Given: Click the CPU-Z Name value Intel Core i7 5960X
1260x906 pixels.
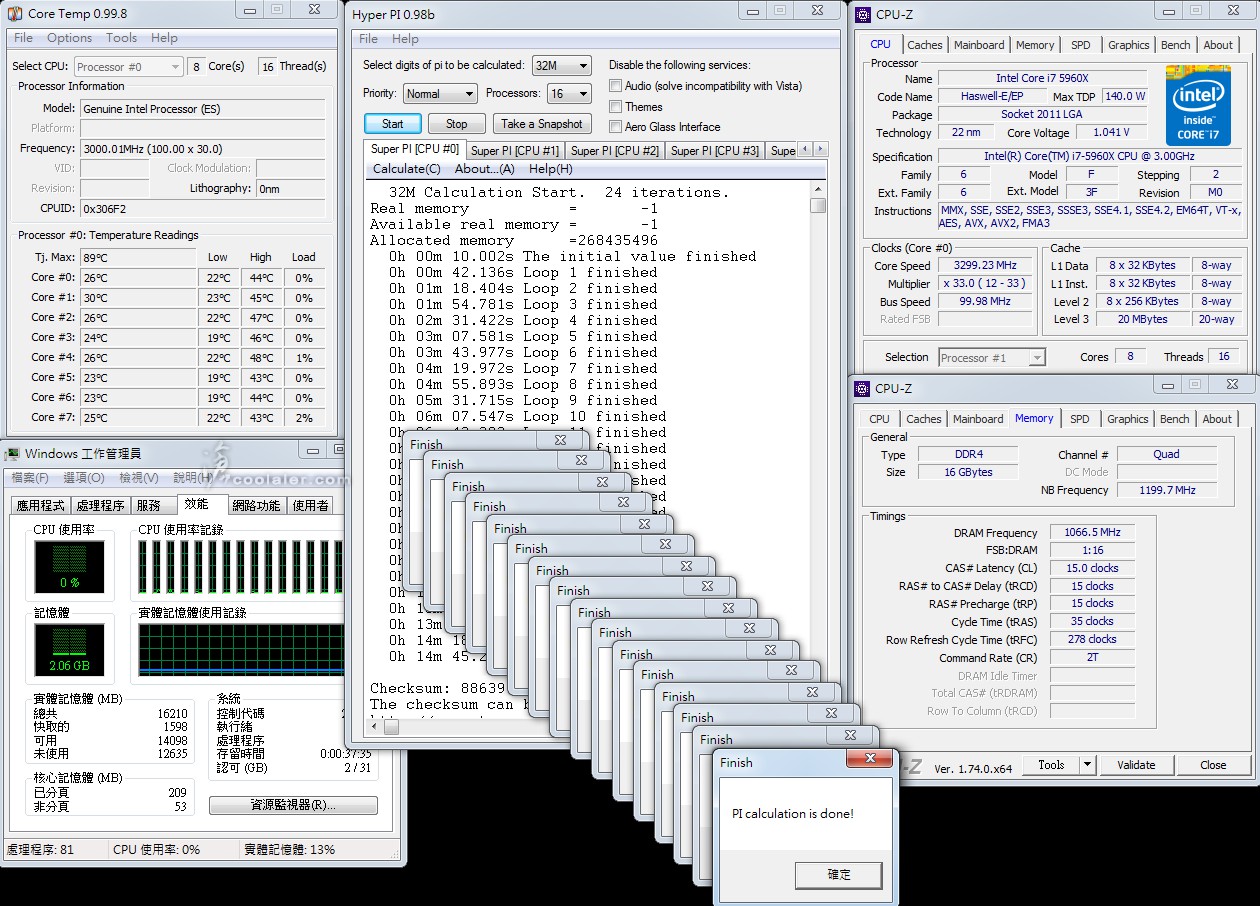Looking at the screenshot, I should coord(1041,79).
